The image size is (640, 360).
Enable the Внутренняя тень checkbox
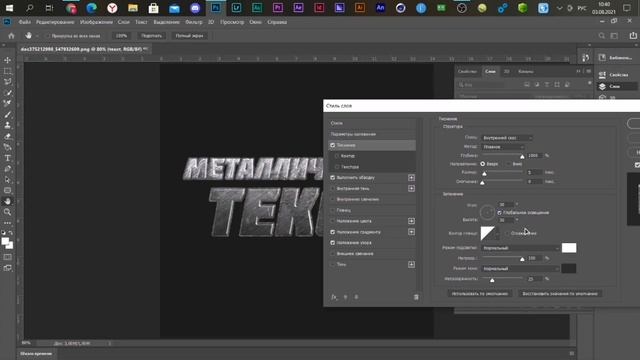coord(333,189)
